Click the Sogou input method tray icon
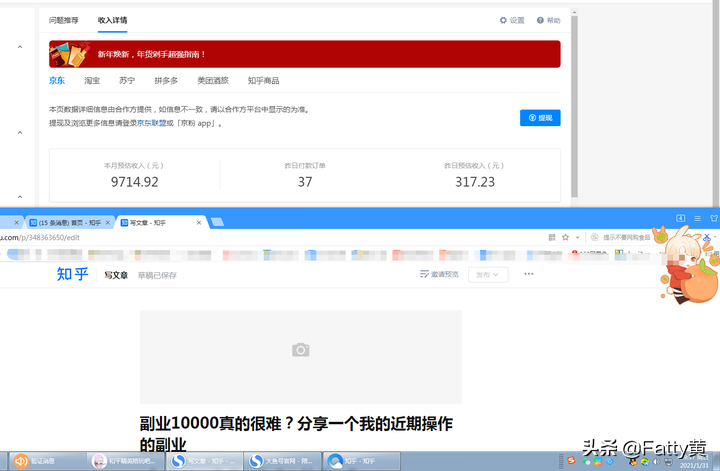720x471 pixels. 572,460
